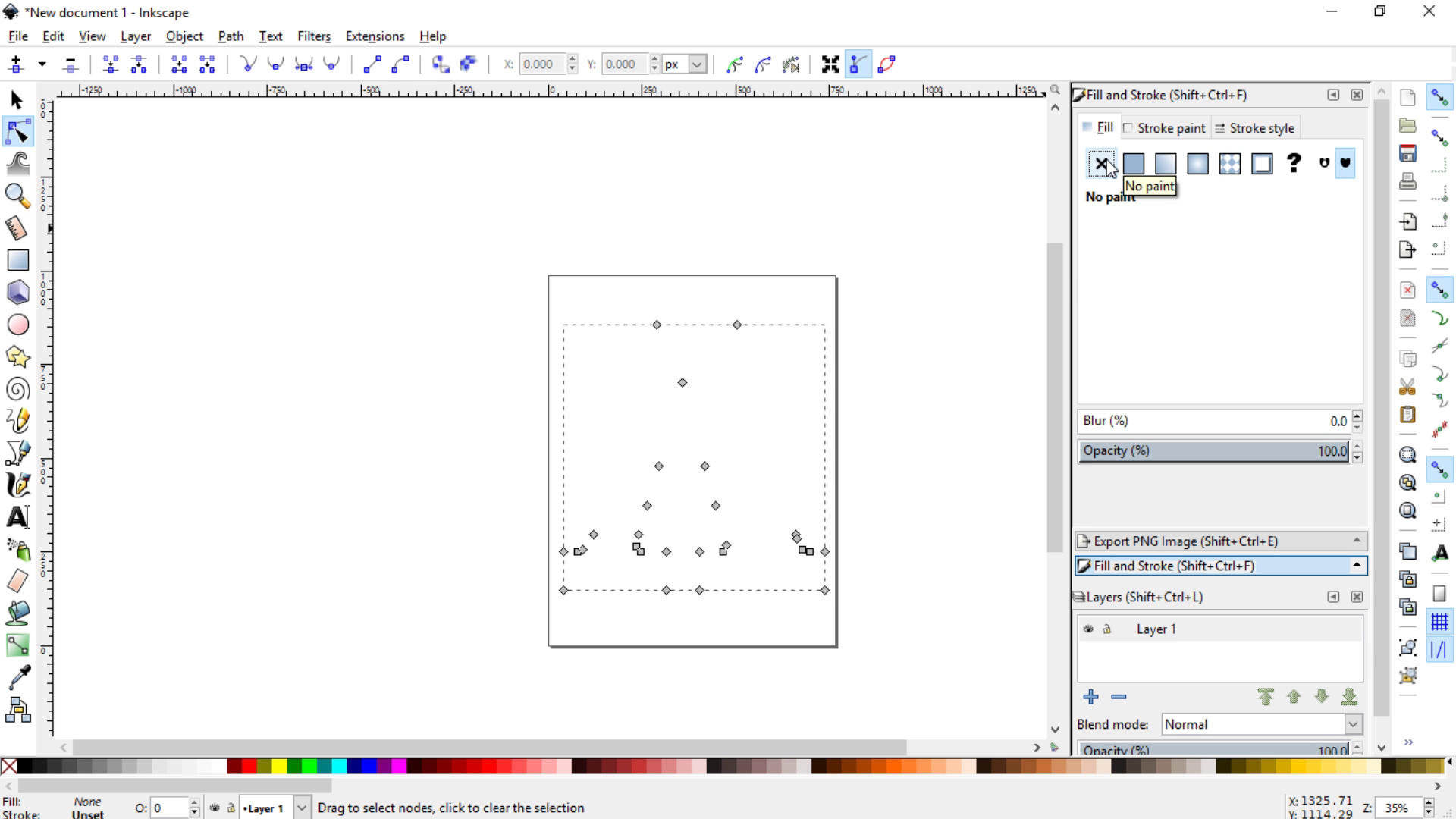Toggle Layer 1 lock in Layers panel
The image size is (1456, 819).
[1107, 629]
